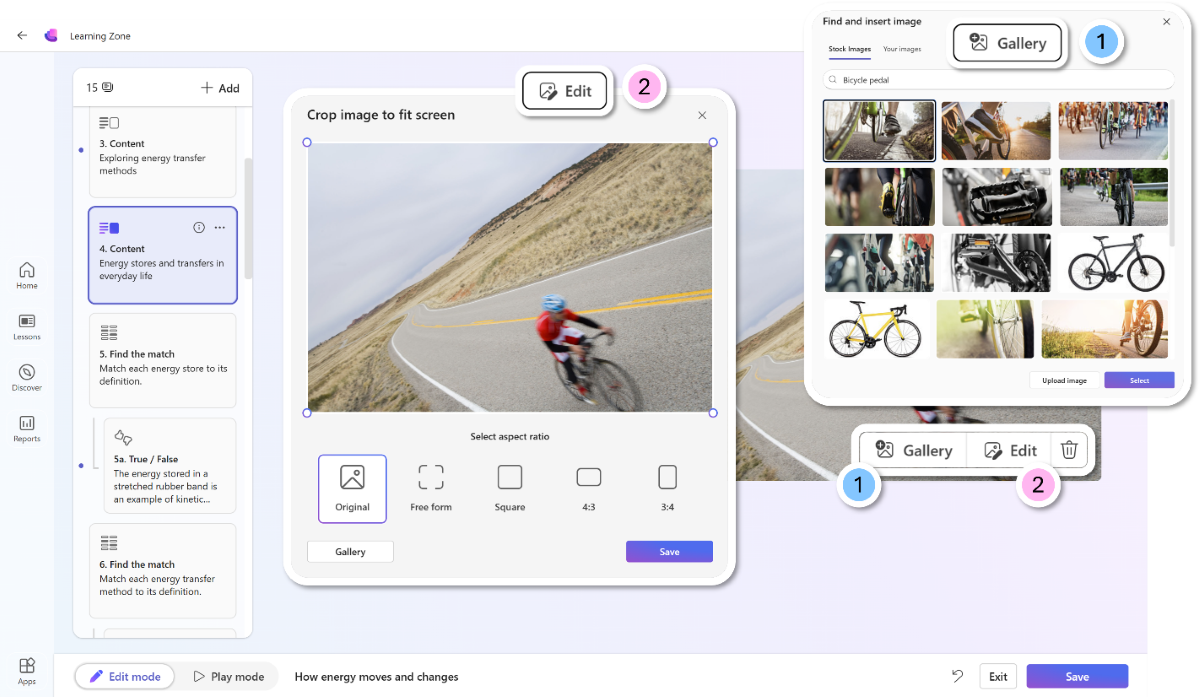Click Edit in the image toolbar
Screen dimensions: 1200x697
[x=1010, y=450]
